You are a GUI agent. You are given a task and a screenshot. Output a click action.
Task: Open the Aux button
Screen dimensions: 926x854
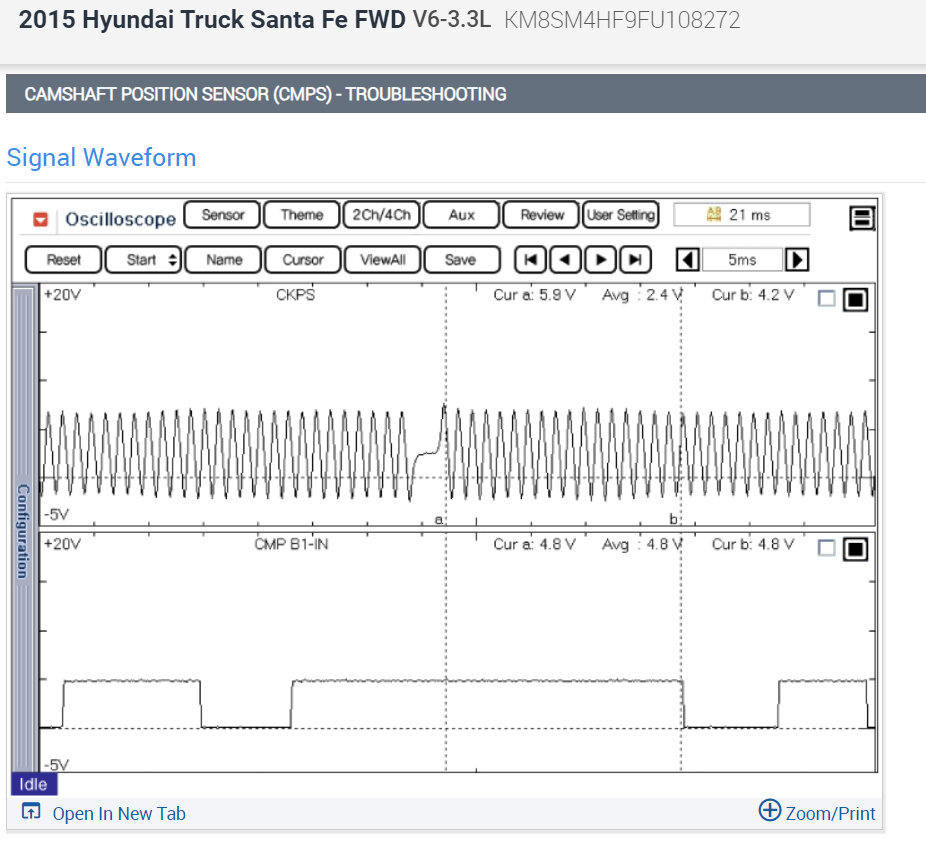pos(461,215)
